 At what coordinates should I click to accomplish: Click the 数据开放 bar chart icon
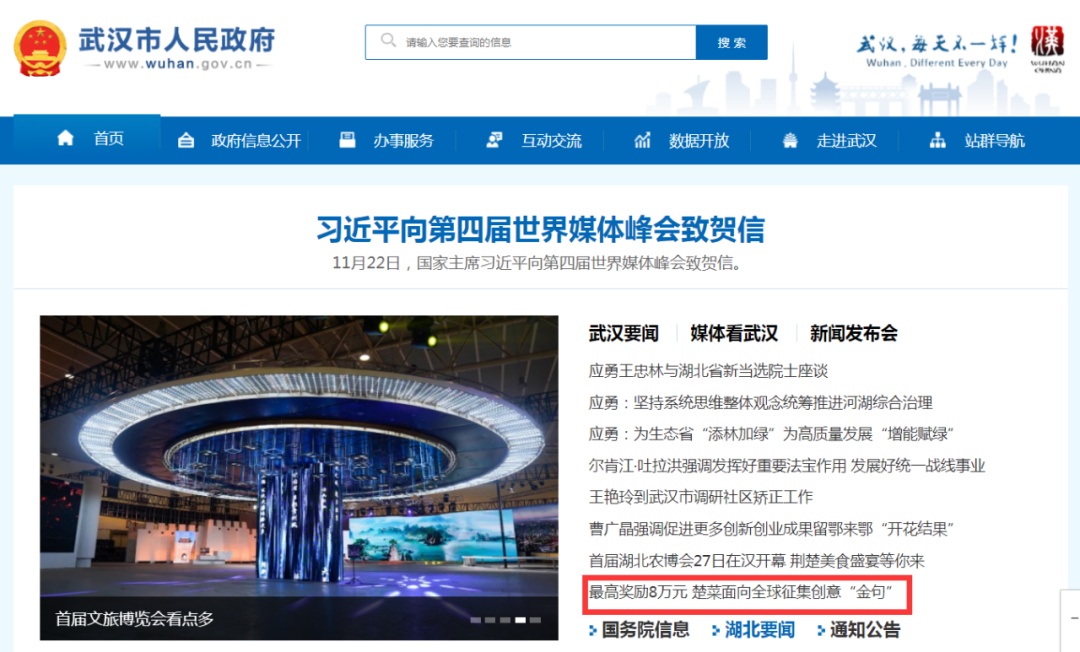(642, 141)
